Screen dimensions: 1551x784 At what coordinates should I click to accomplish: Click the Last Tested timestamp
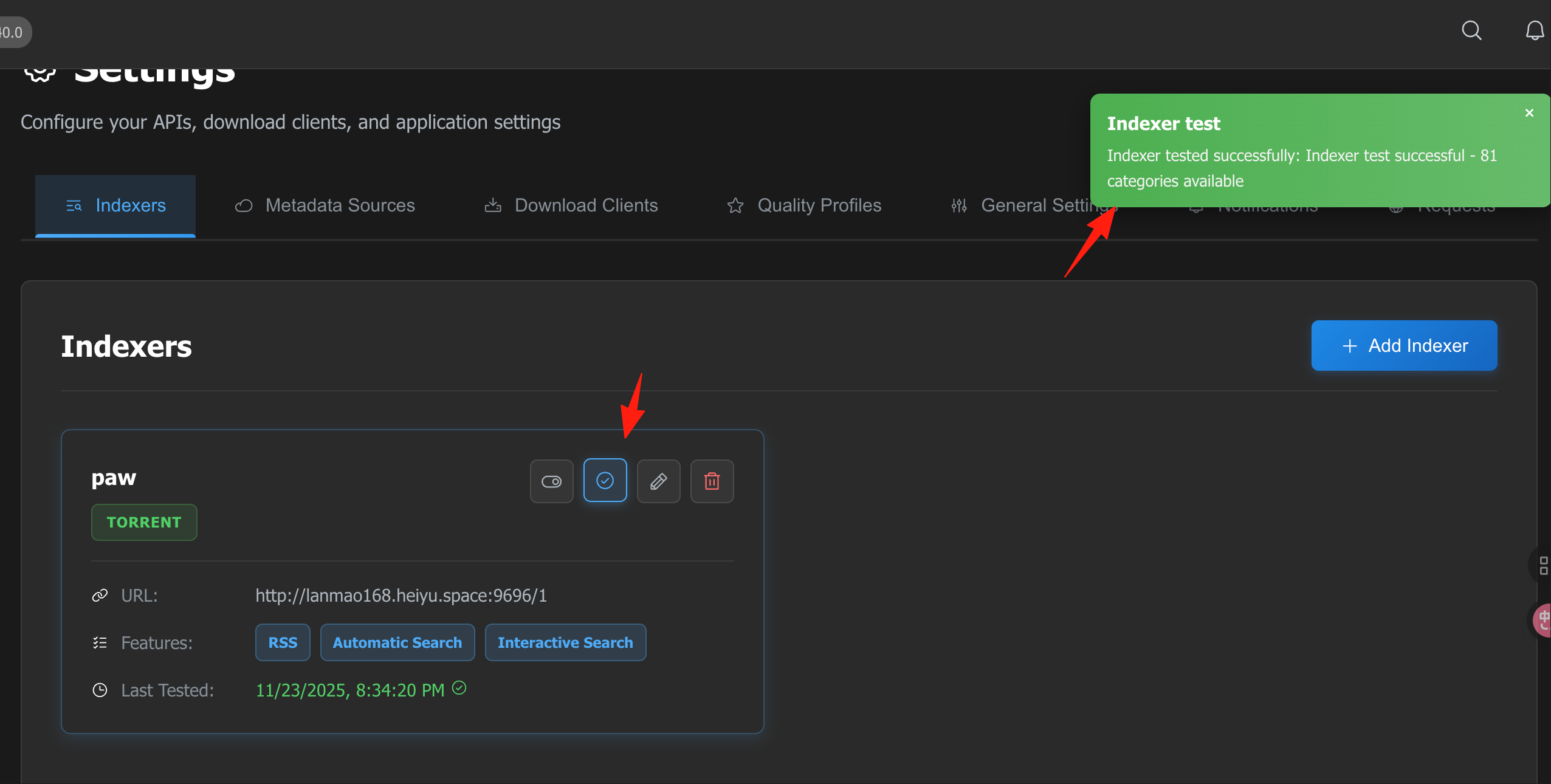pyautogui.click(x=350, y=690)
